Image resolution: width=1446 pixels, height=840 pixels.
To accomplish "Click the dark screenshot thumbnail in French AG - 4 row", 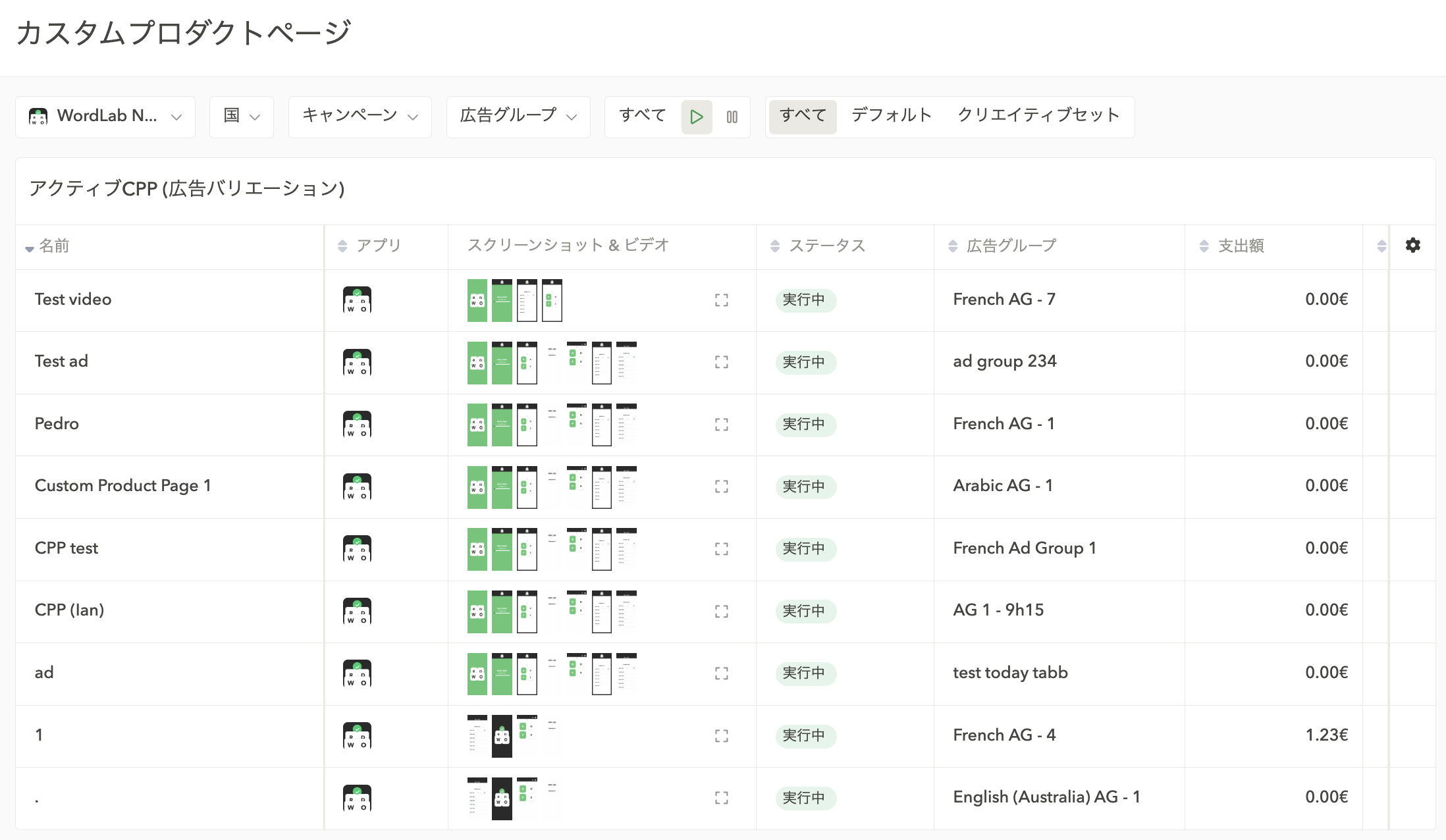I will tap(502, 736).
